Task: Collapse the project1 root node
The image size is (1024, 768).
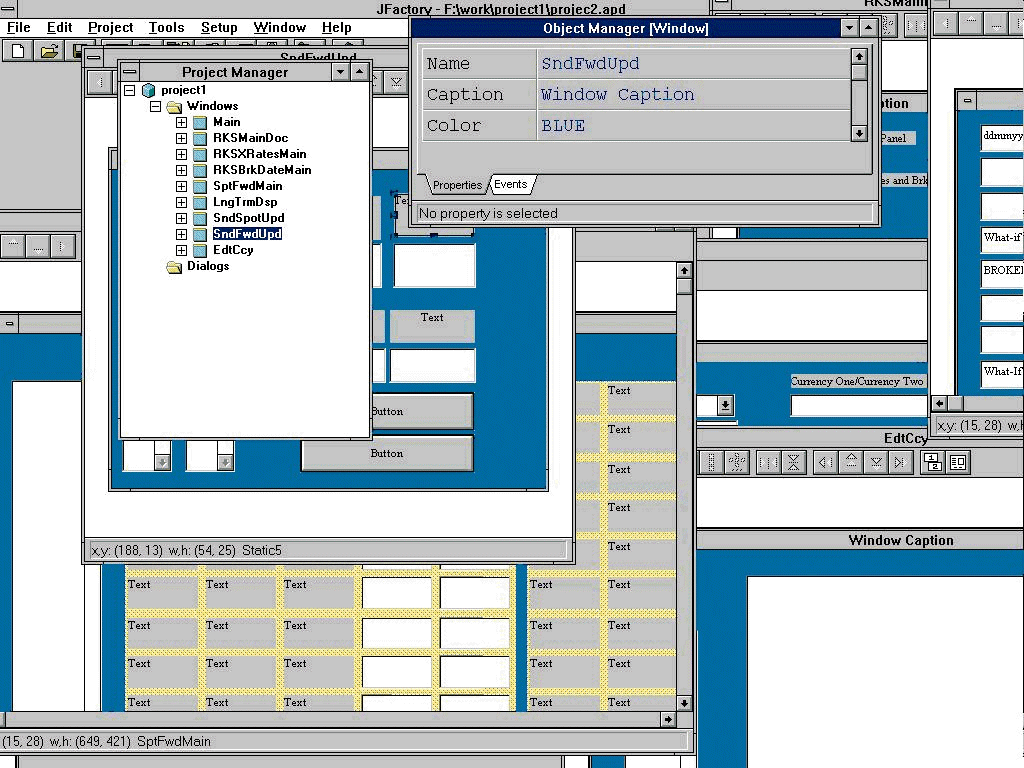Action: (129, 90)
